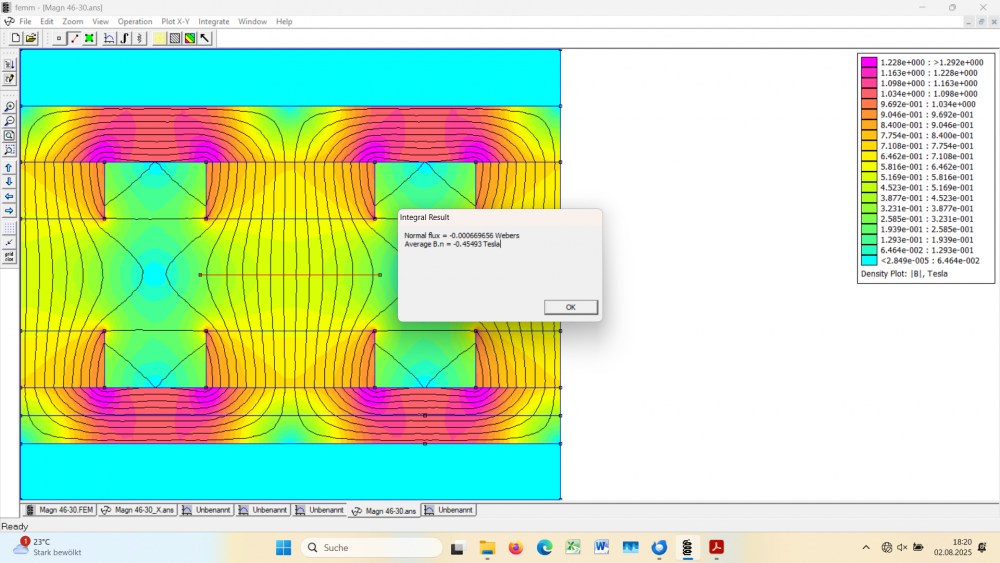The height and width of the screenshot is (563, 1000).
Task: Open the Integrate menu
Action: 213,21
